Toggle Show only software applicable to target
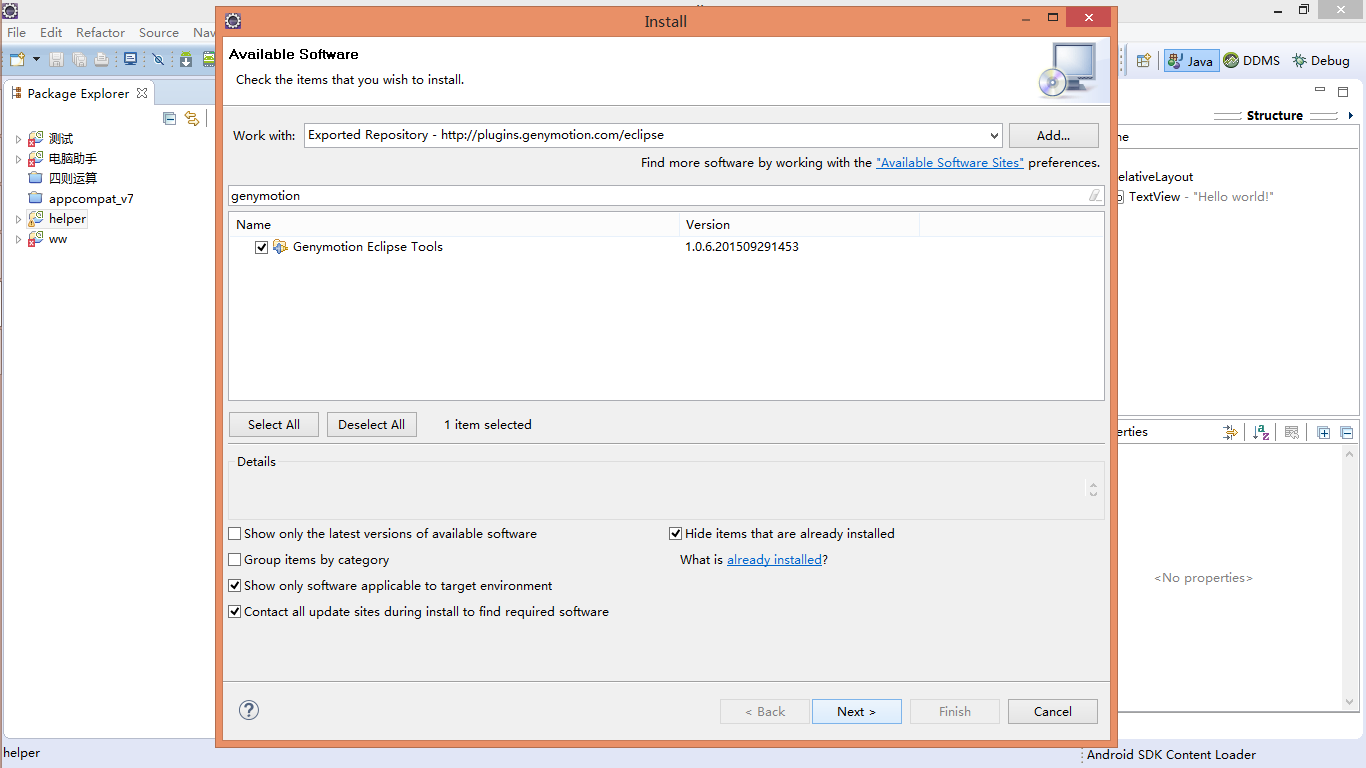Screen dimensions: 1366x768 pyautogui.click(x=235, y=586)
